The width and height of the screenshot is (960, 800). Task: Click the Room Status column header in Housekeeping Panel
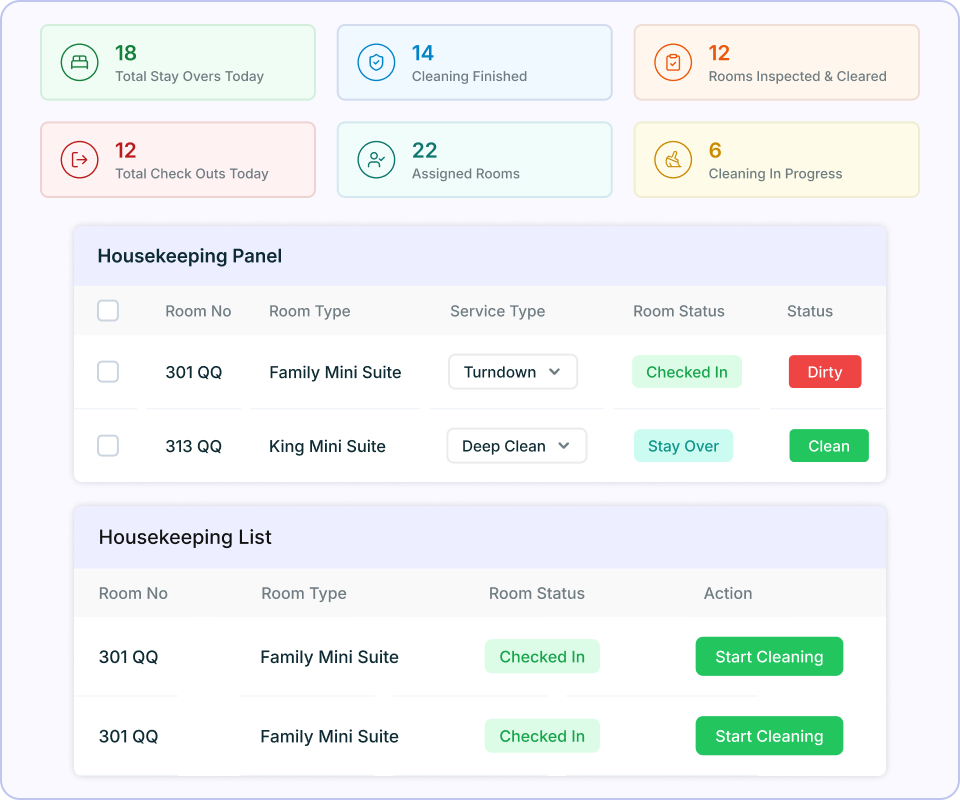tap(679, 311)
